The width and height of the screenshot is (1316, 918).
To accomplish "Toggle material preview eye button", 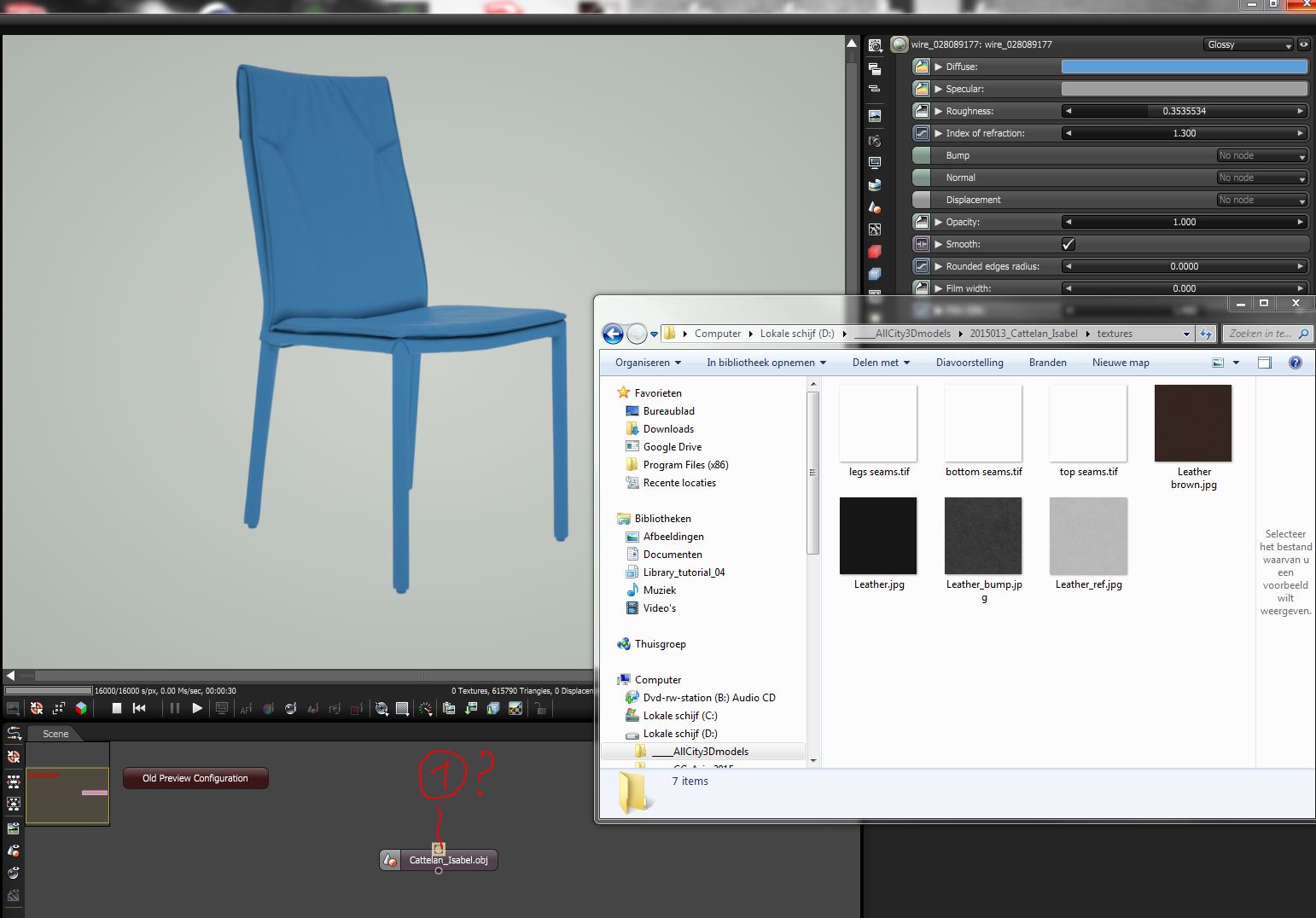I will point(1304,44).
